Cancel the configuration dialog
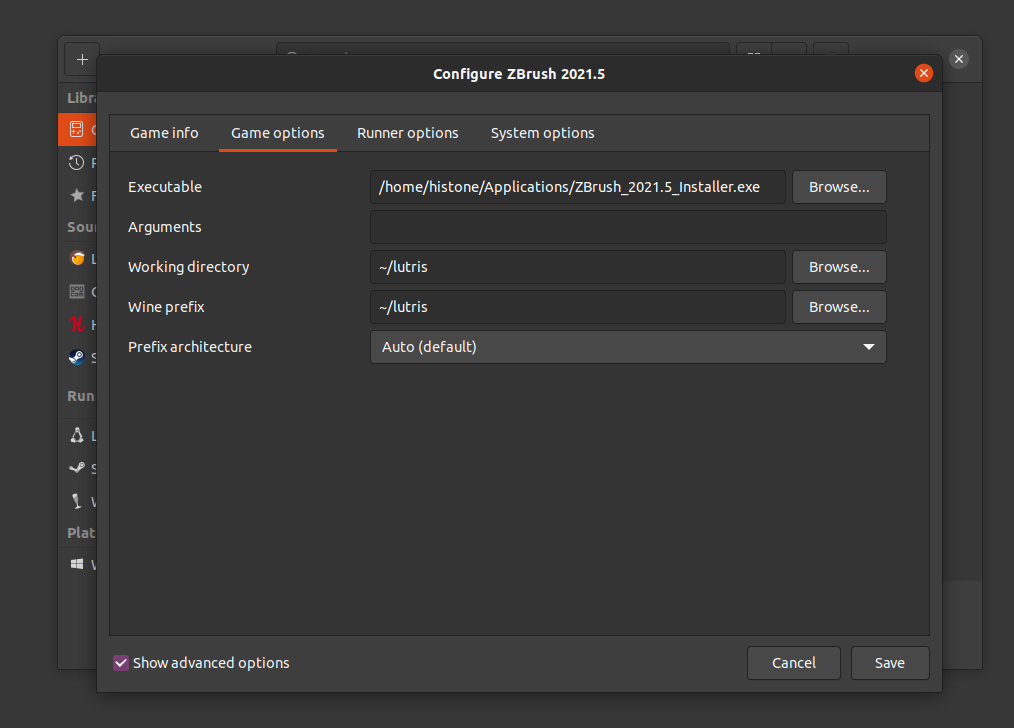 [793, 663]
